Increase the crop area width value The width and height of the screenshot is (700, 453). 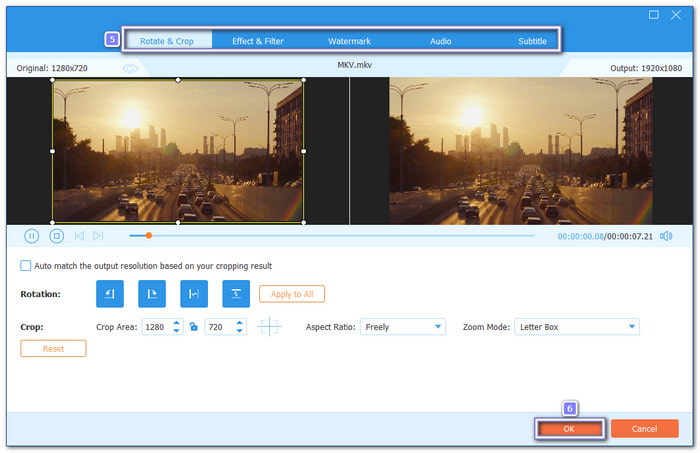tap(177, 323)
